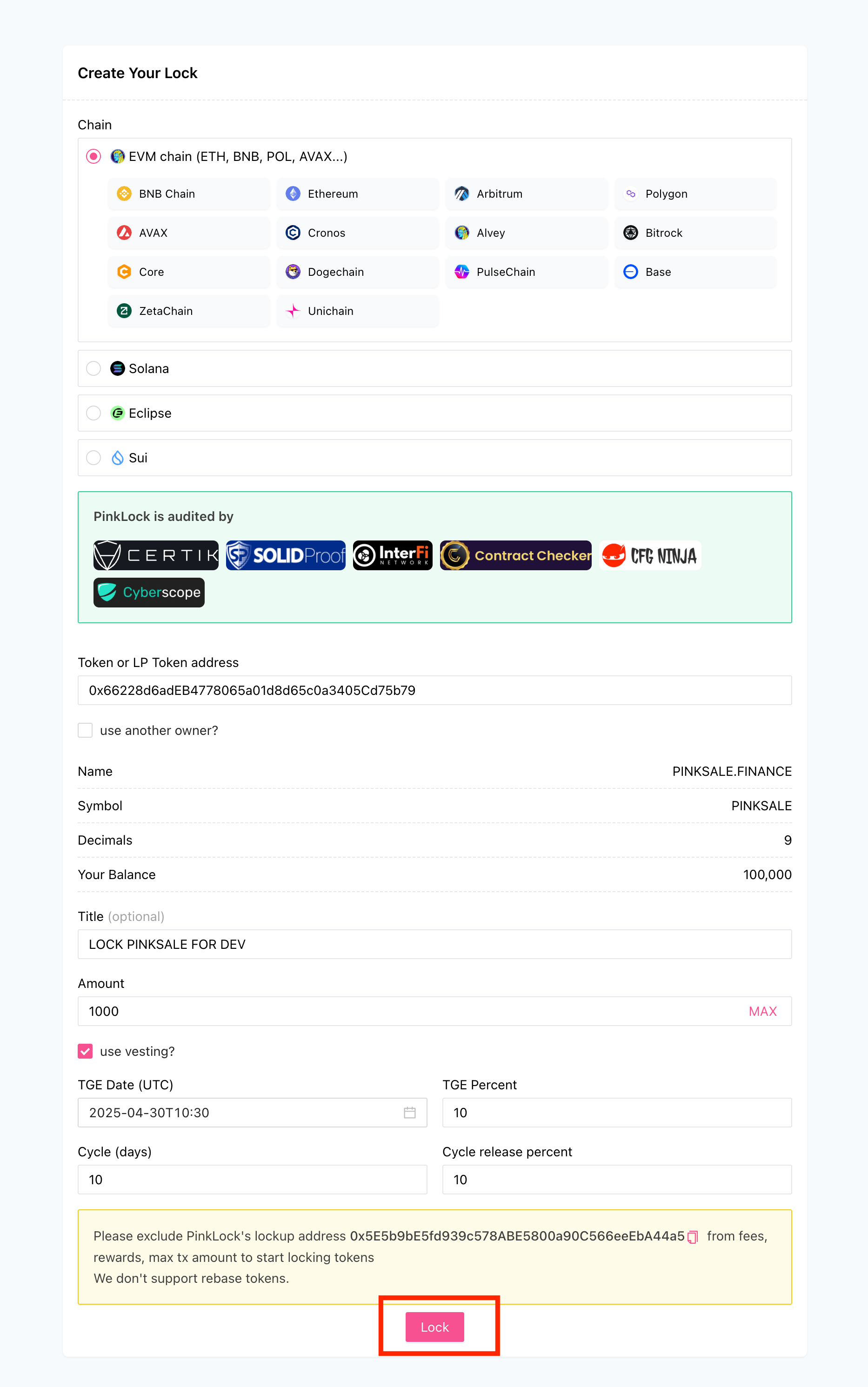Focus the Token or LP Token address field
This screenshot has width=868, height=1387.
[x=434, y=690]
